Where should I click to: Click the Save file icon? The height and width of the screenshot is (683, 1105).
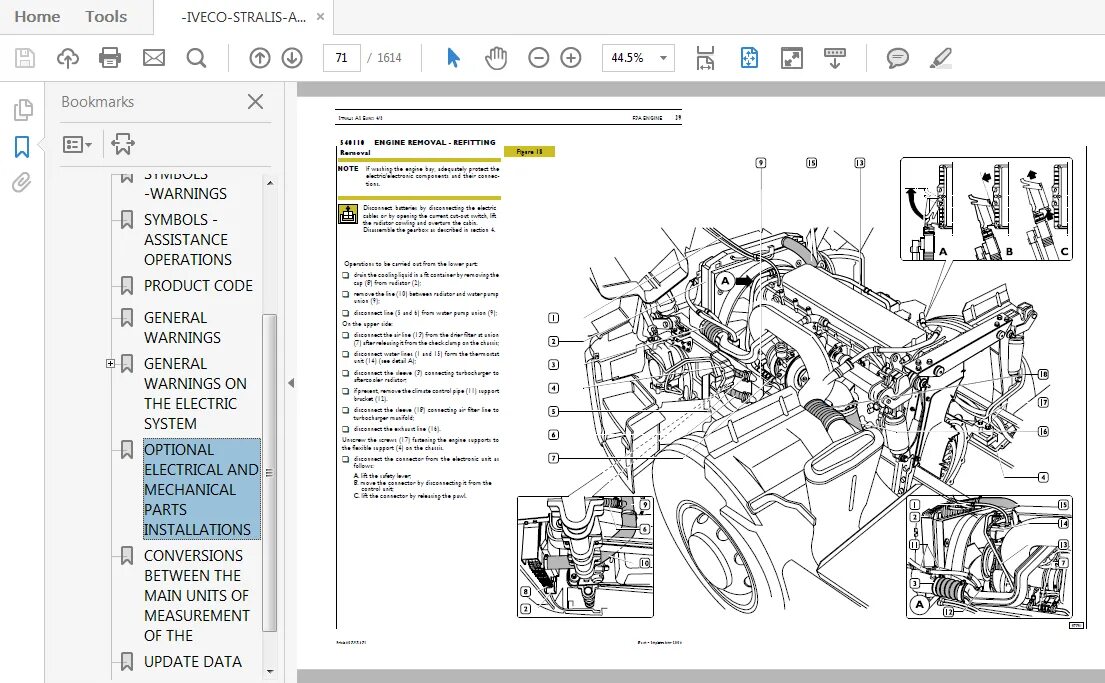click(25, 58)
